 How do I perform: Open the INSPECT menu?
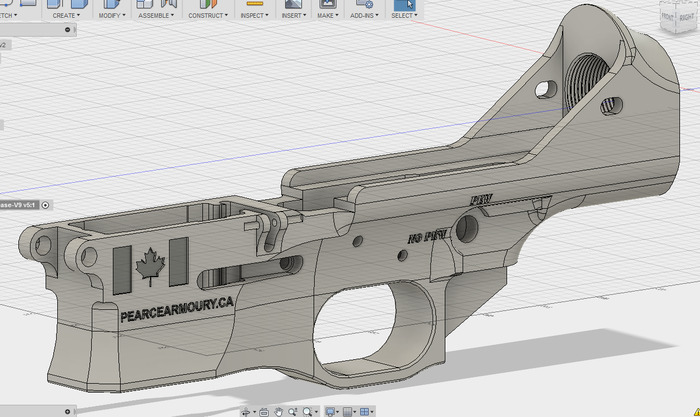tap(253, 16)
